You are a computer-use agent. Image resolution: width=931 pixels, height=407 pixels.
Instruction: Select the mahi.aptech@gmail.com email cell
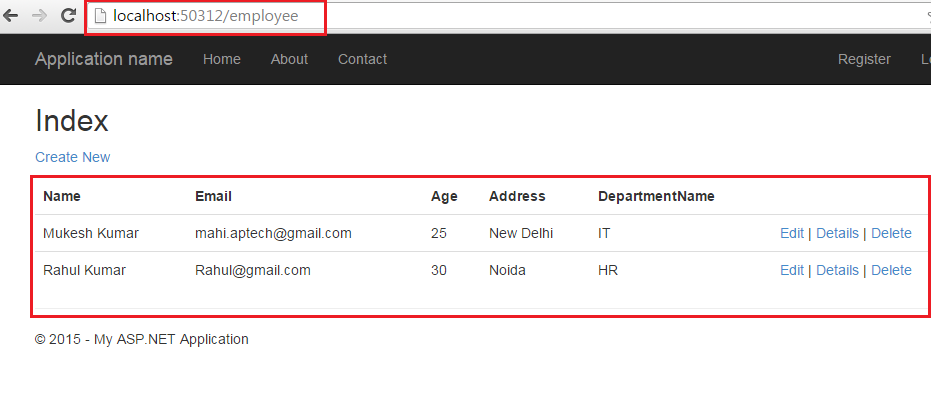(273, 234)
